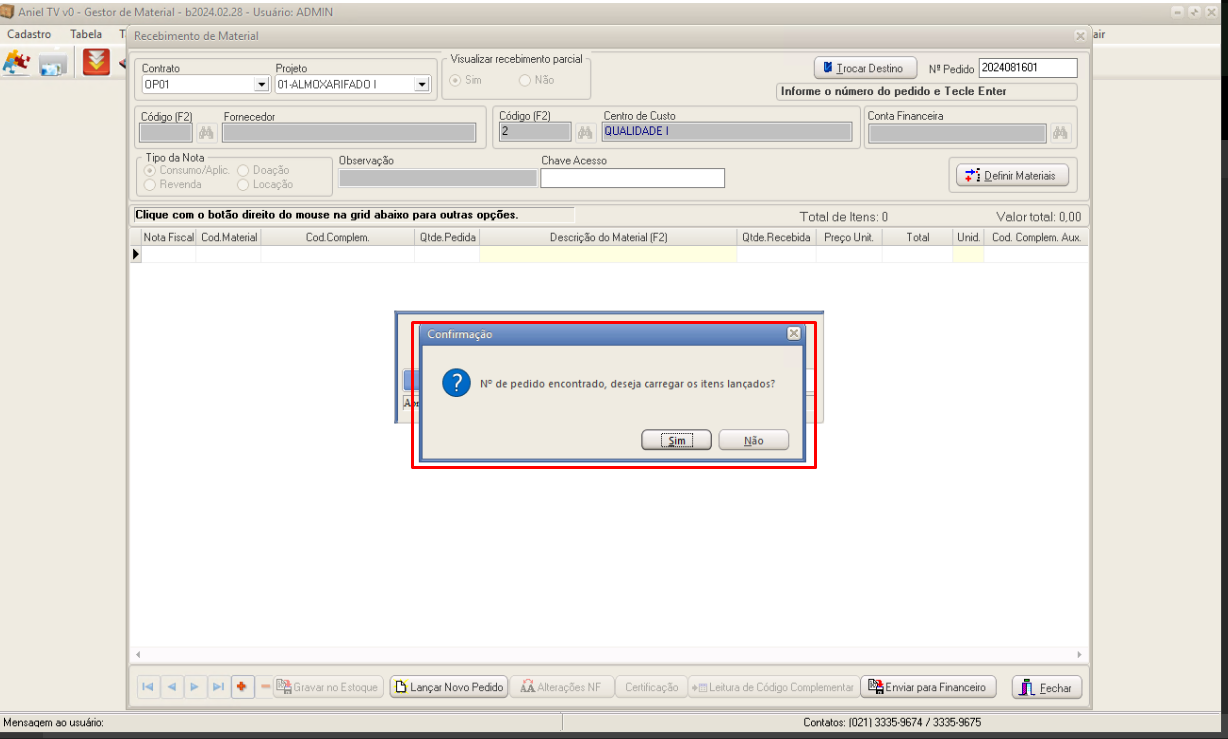The image size is (1228, 739).
Task: Click binoculars search icon beside Fornecedor code
Action: pyautogui.click(x=206, y=132)
